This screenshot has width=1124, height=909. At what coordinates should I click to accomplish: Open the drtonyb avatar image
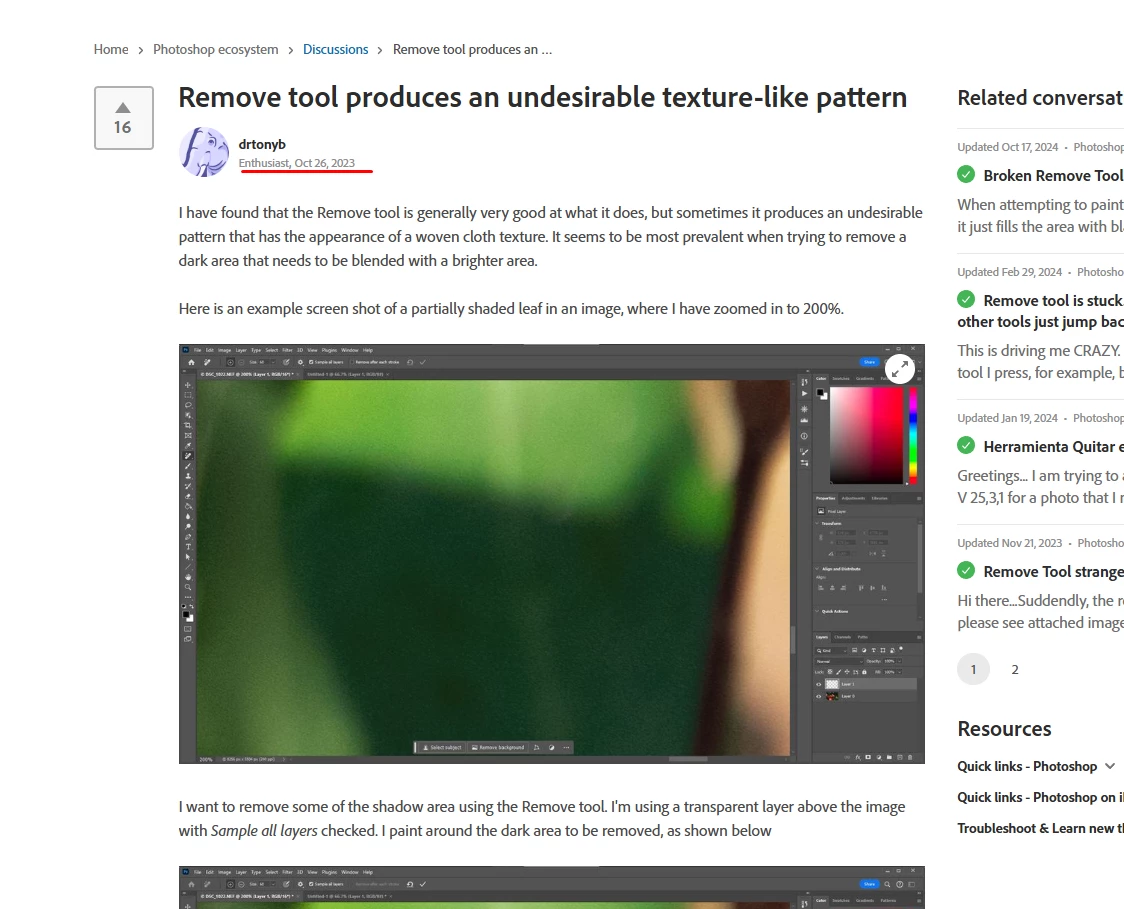[204, 152]
